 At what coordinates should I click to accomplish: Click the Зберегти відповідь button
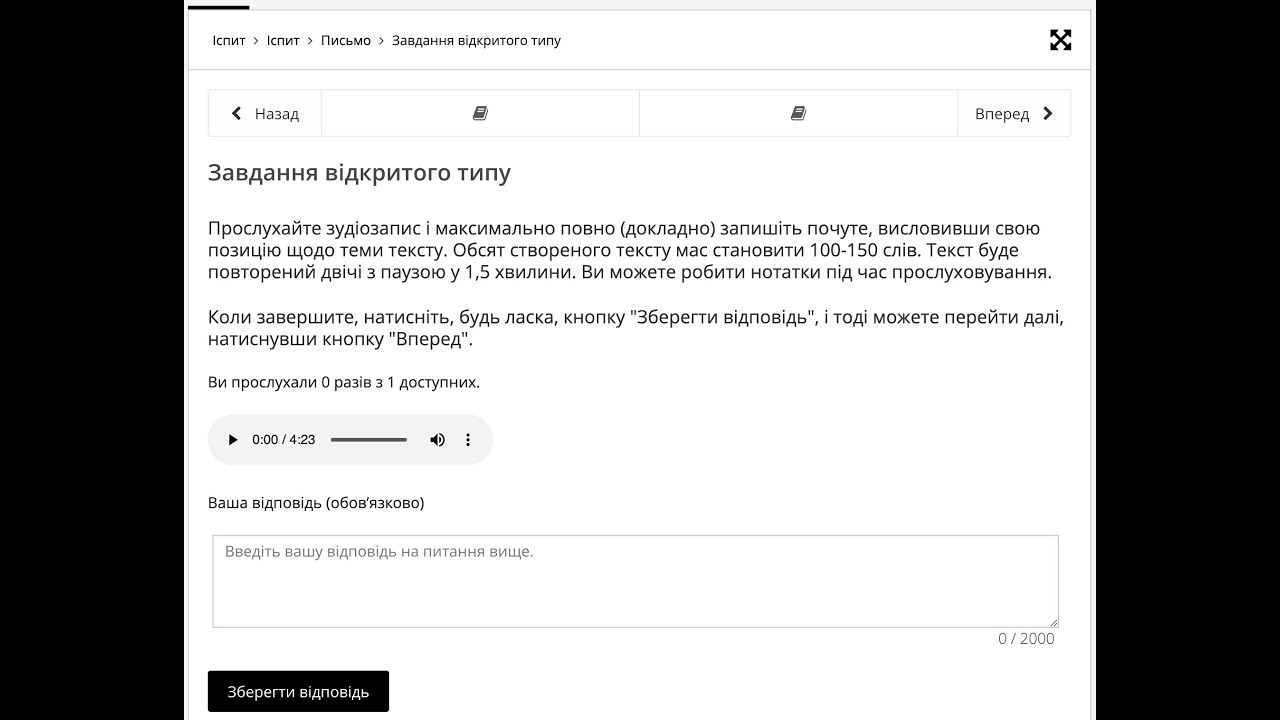tap(298, 692)
